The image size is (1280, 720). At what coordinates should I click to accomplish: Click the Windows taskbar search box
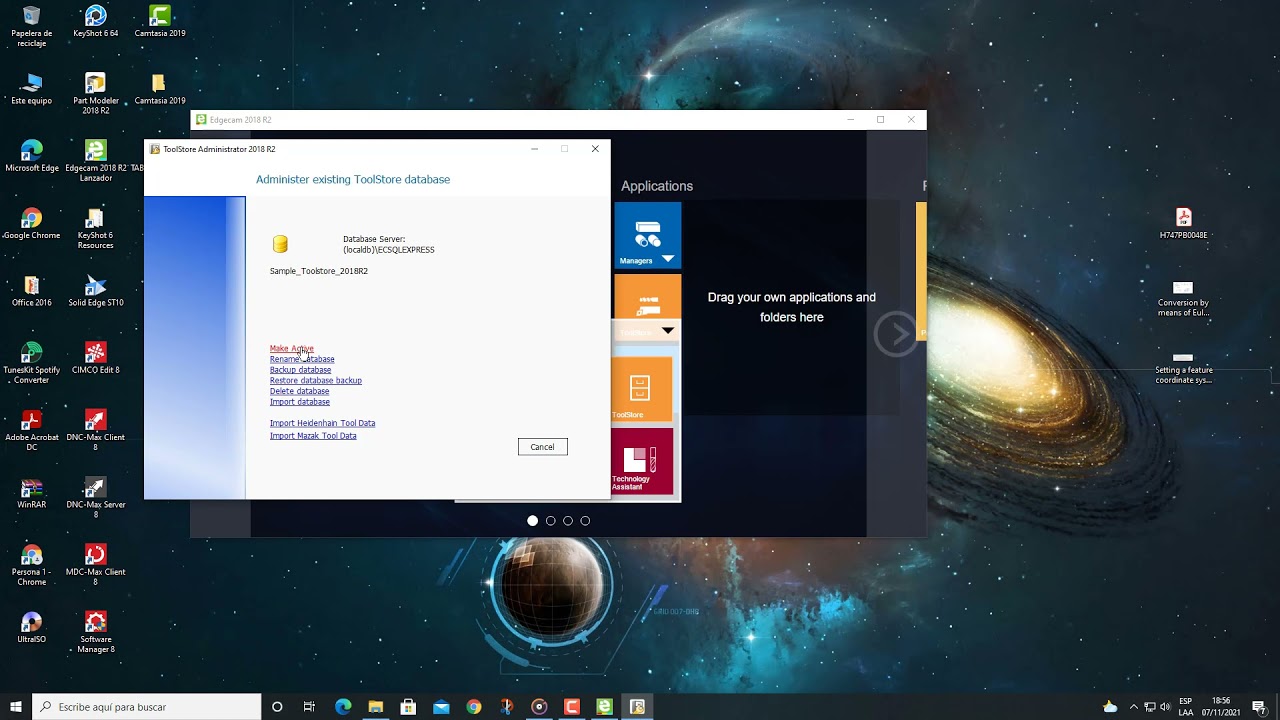pos(147,707)
